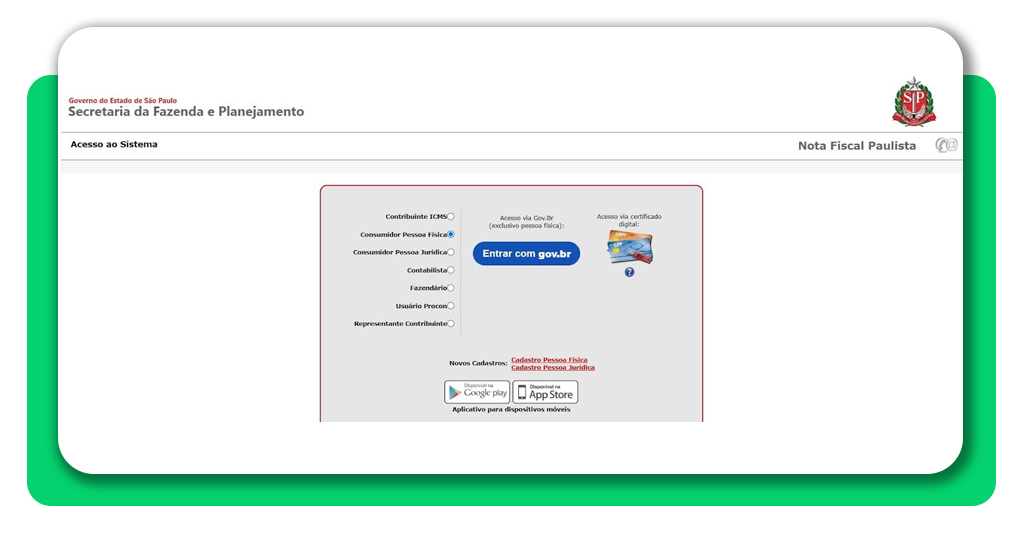Select the Consumidor Pessoa Física radio option
The image size is (1024, 536).
(x=450, y=234)
